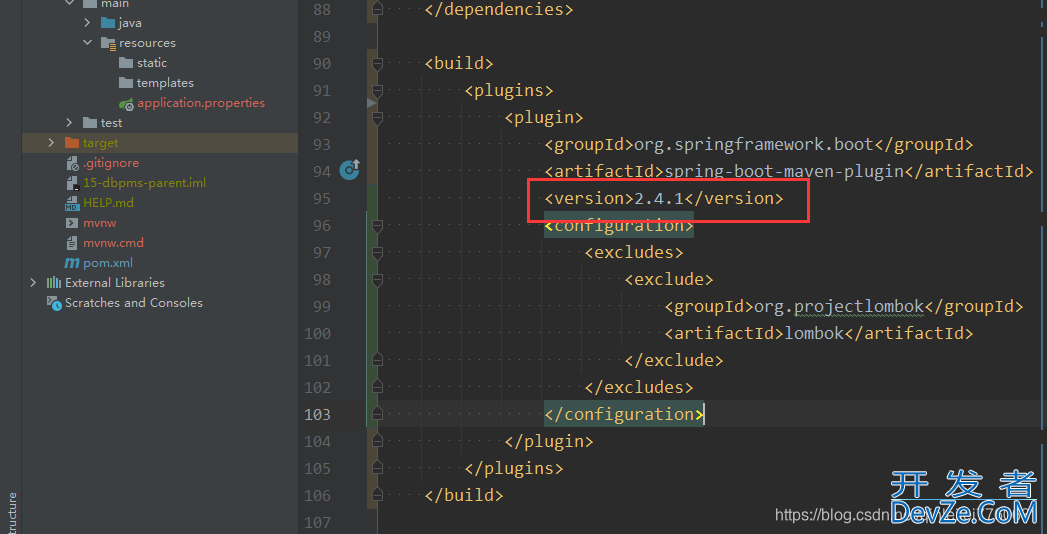Fold the build tag at line 90
Image resolution: width=1047 pixels, height=534 pixels.
(377, 63)
